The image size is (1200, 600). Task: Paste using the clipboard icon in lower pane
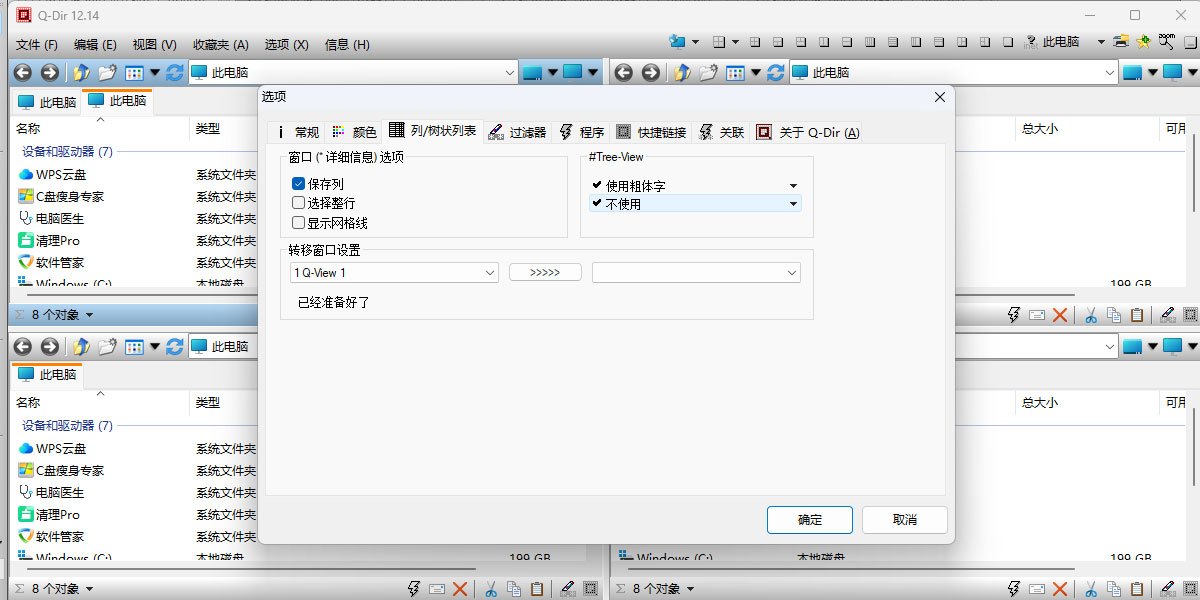pos(538,588)
